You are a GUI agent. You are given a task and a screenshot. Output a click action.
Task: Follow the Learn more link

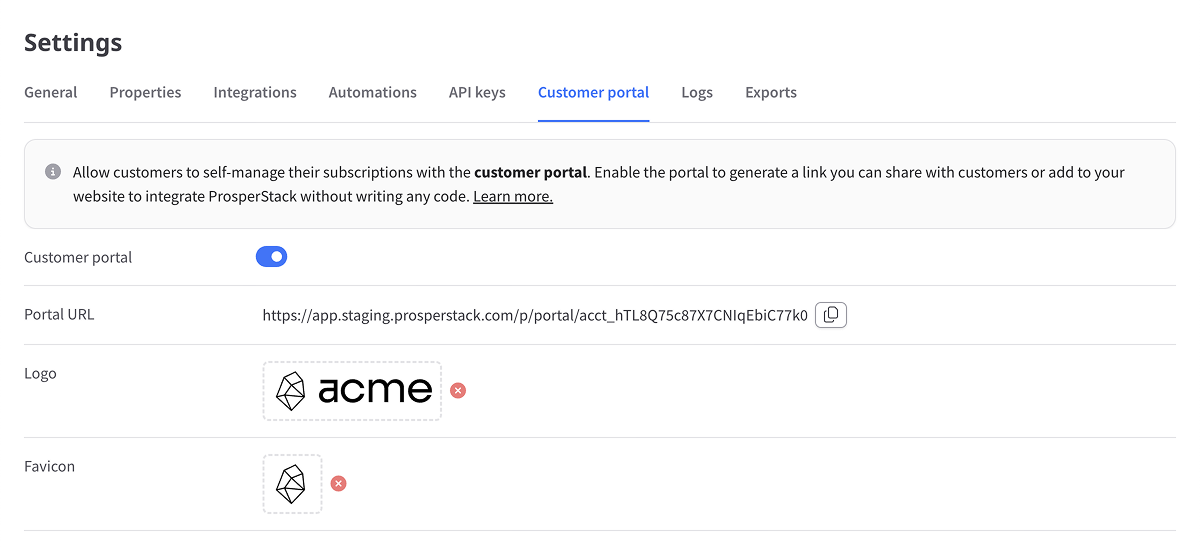pyautogui.click(x=513, y=197)
